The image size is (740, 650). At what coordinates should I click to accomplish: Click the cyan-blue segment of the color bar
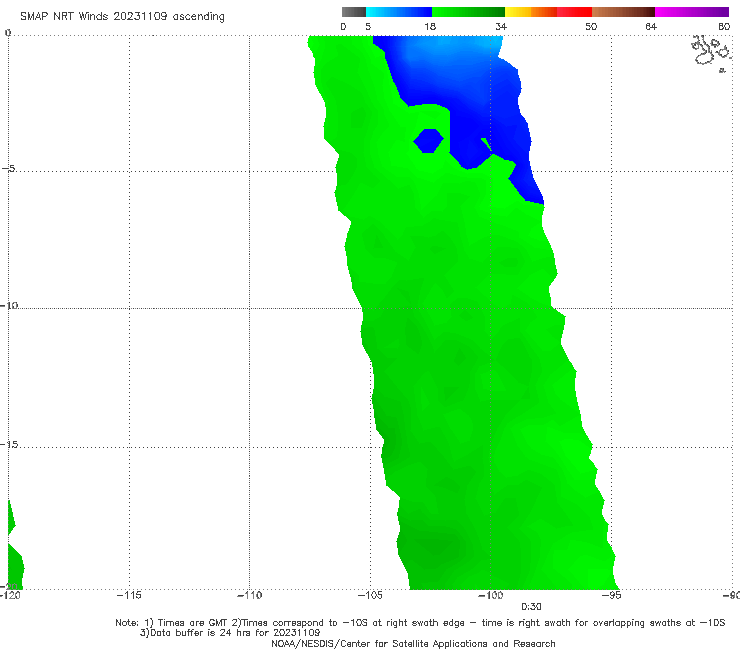point(399,12)
